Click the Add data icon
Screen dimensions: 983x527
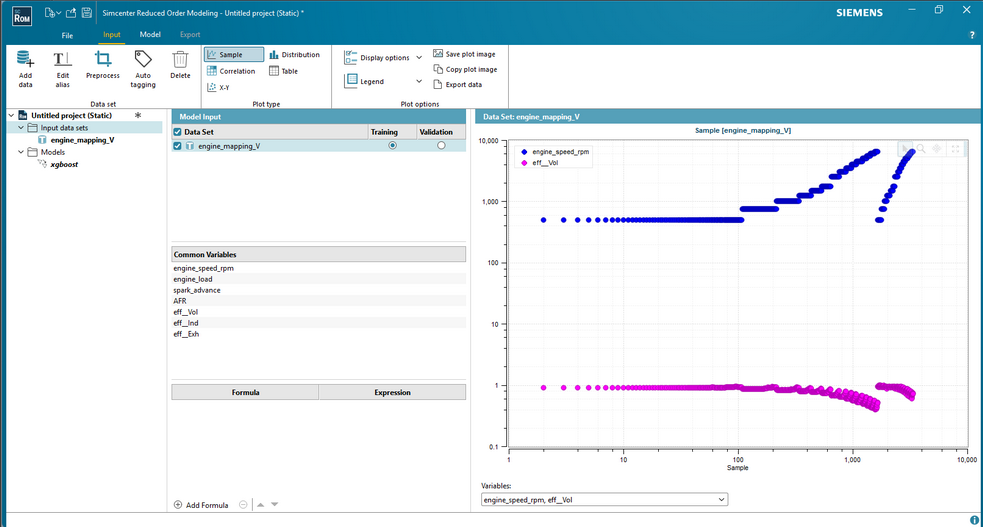coord(25,60)
